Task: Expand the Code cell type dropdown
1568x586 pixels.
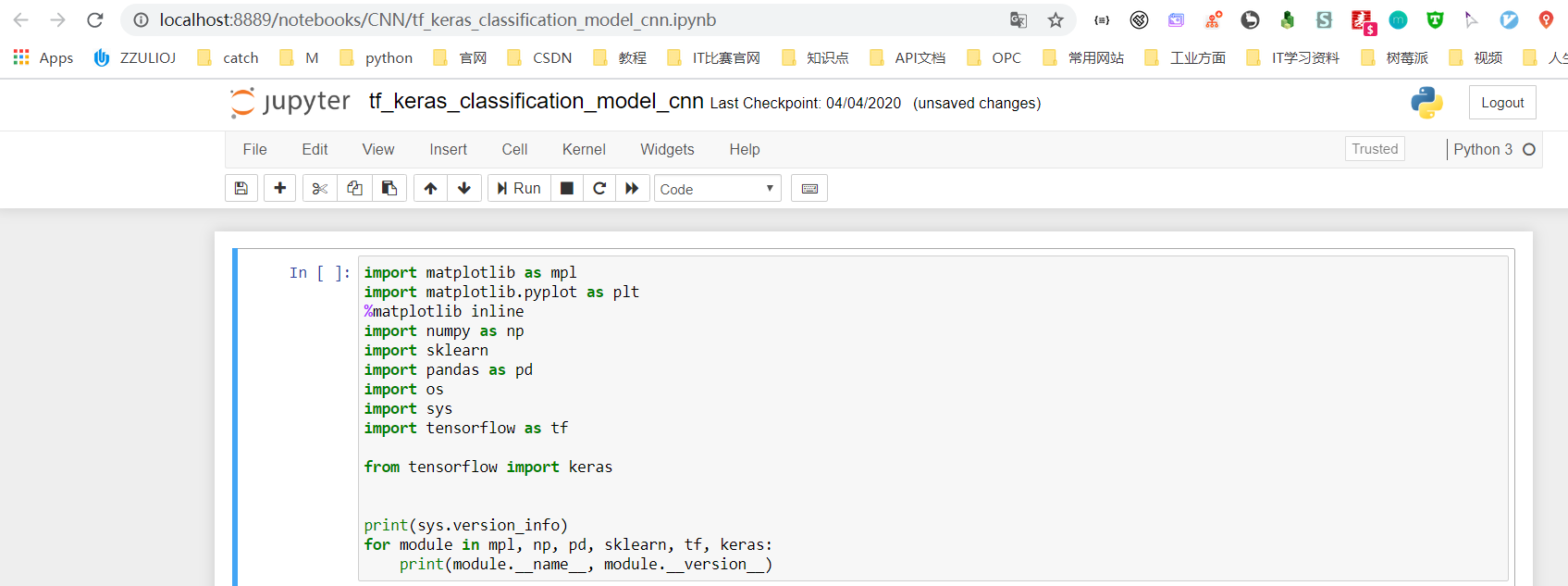Action: coord(718,189)
